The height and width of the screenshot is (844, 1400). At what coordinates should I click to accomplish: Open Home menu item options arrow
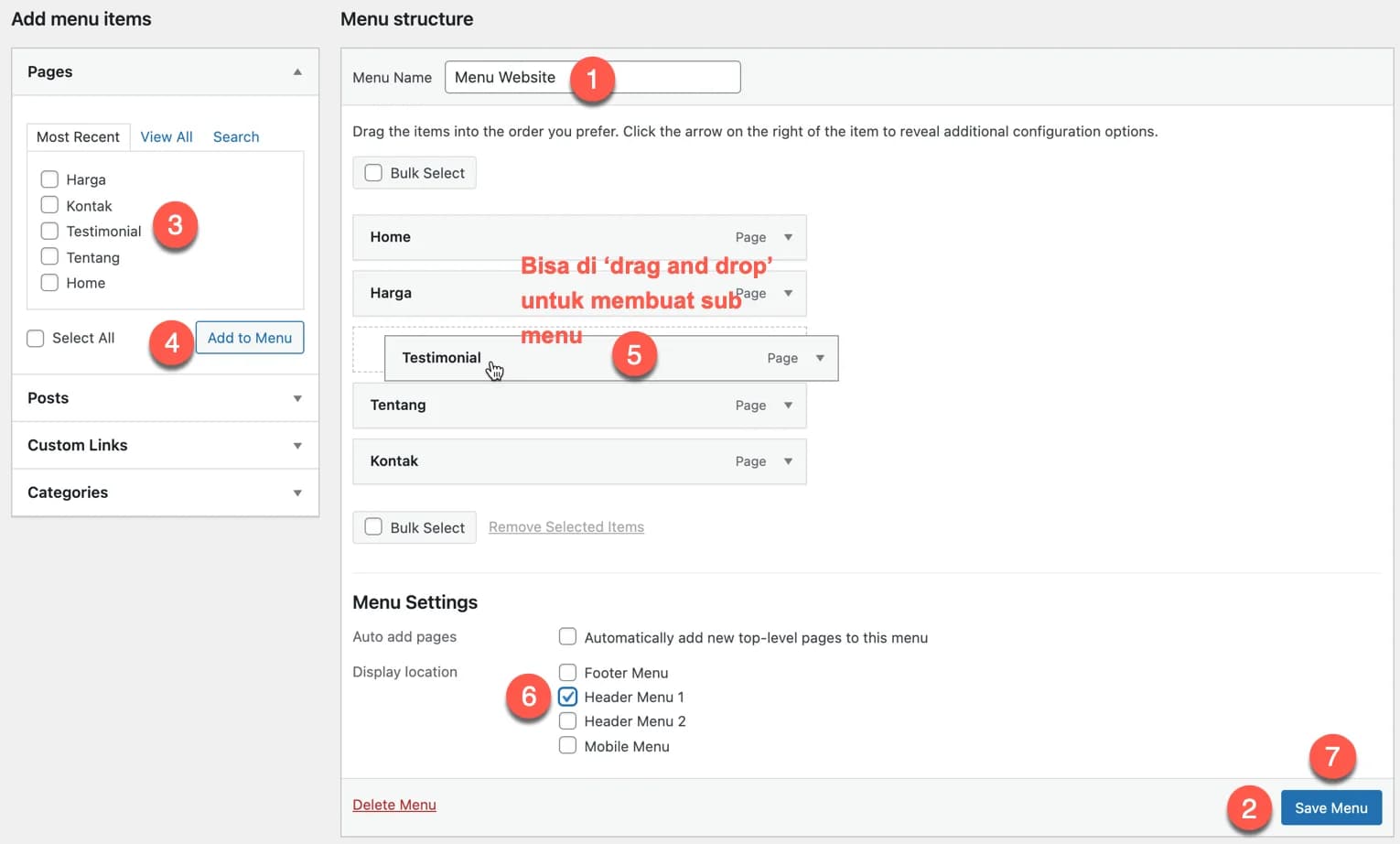(x=788, y=237)
